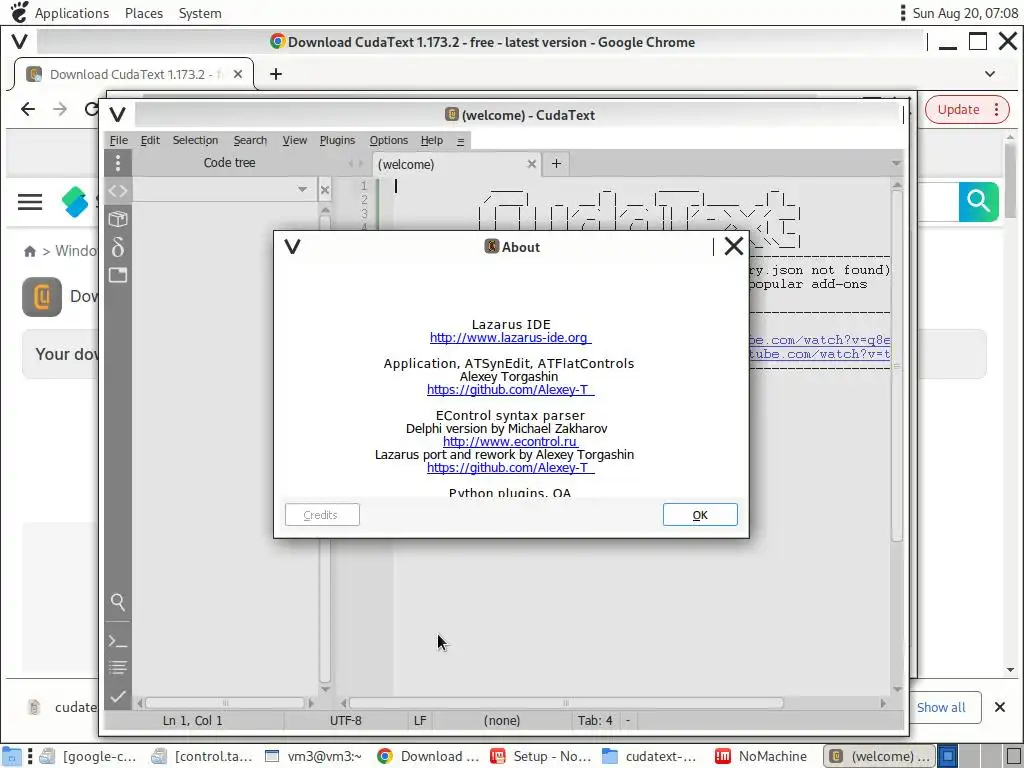Close the code tree filter with X
The image size is (1024, 768).
325,190
